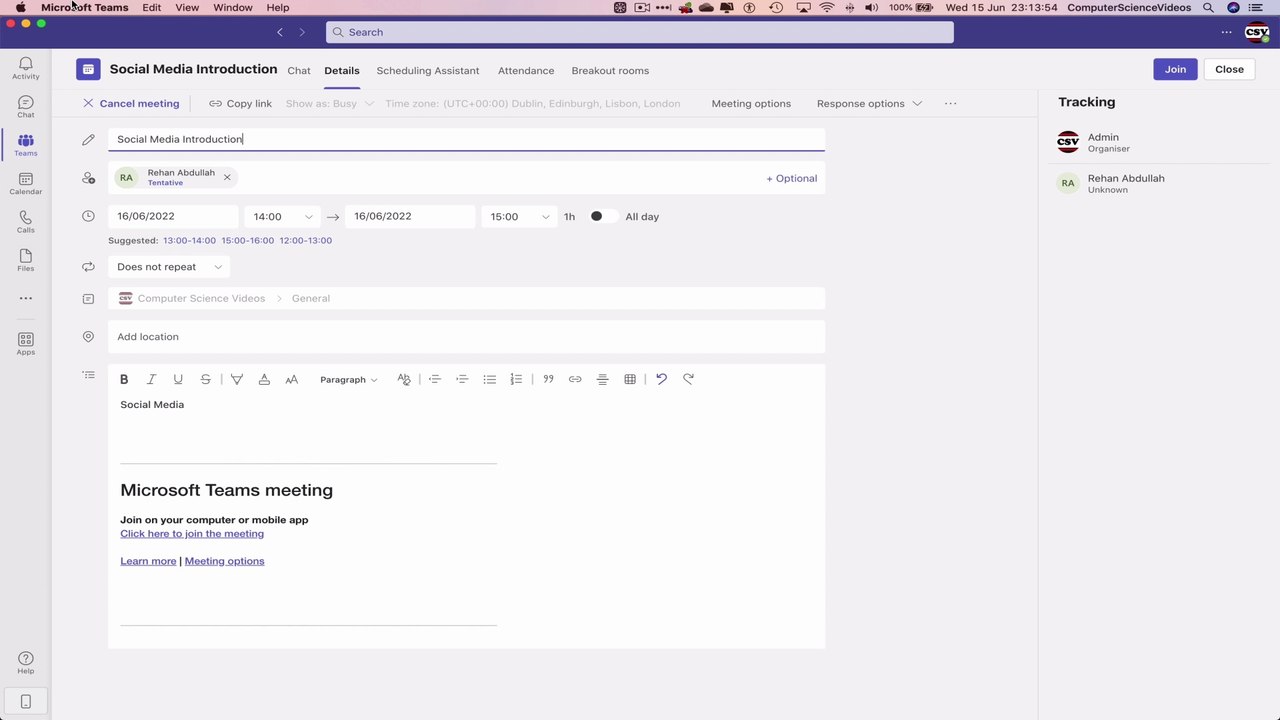Viewport: 1280px width, 720px height.
Task: Open the Paragraph style dropdown
Action: tap(348, 379)
